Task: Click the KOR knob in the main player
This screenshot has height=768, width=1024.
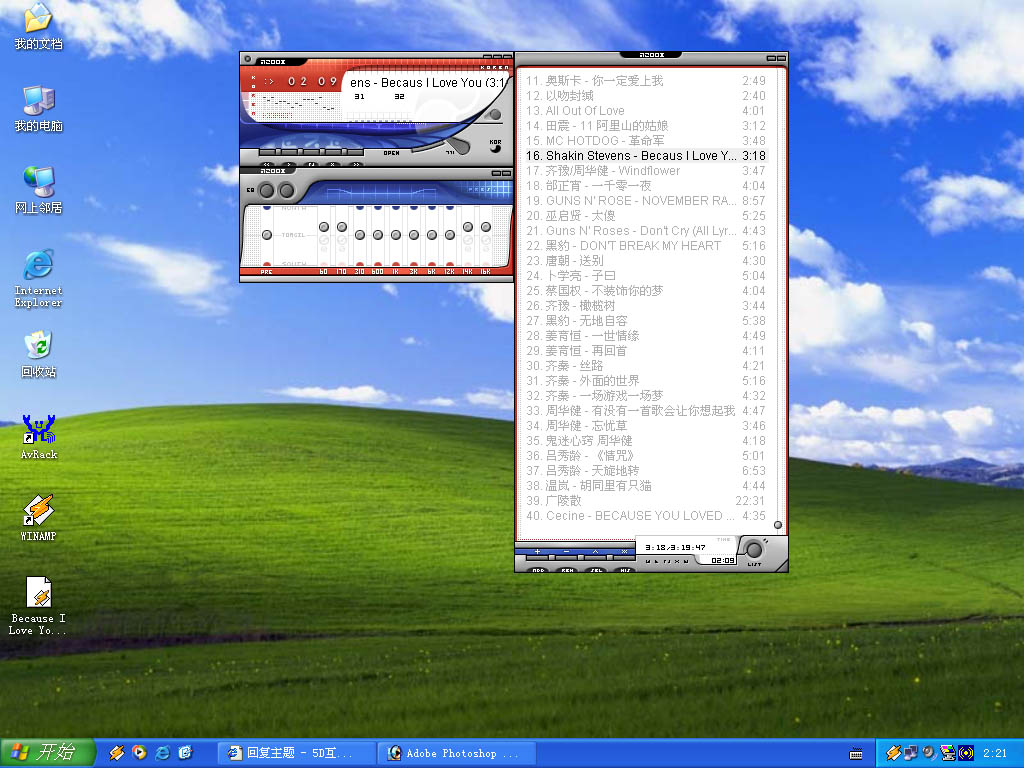Action: [495, 148]
